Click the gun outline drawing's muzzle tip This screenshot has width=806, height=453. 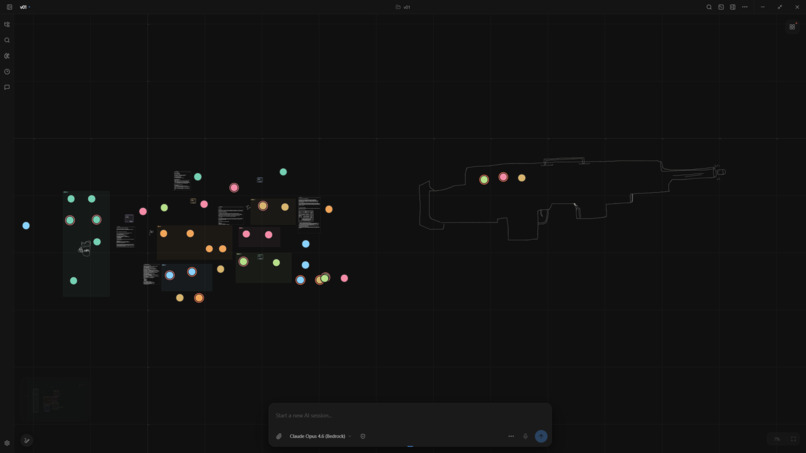(x=721, y=172)
